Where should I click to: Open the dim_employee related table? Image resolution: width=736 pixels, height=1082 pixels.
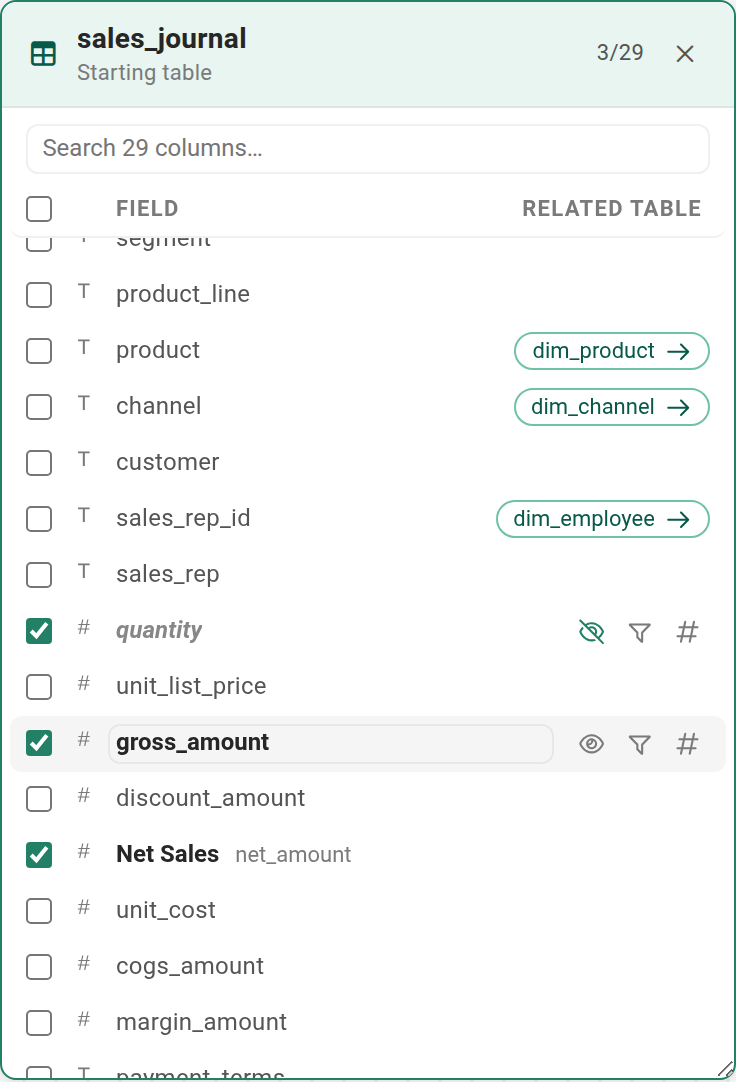click(x=602, y=519)
